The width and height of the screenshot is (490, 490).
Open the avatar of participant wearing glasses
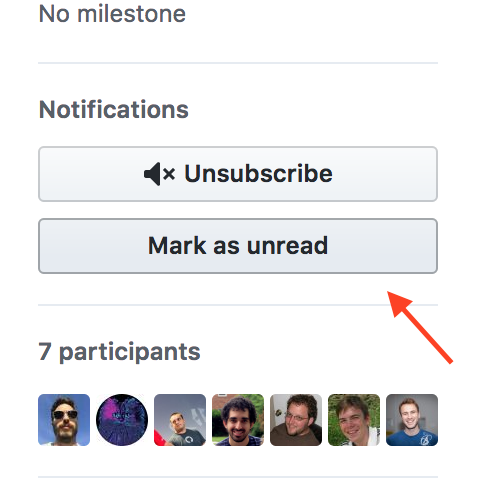(x=296, y=420)
